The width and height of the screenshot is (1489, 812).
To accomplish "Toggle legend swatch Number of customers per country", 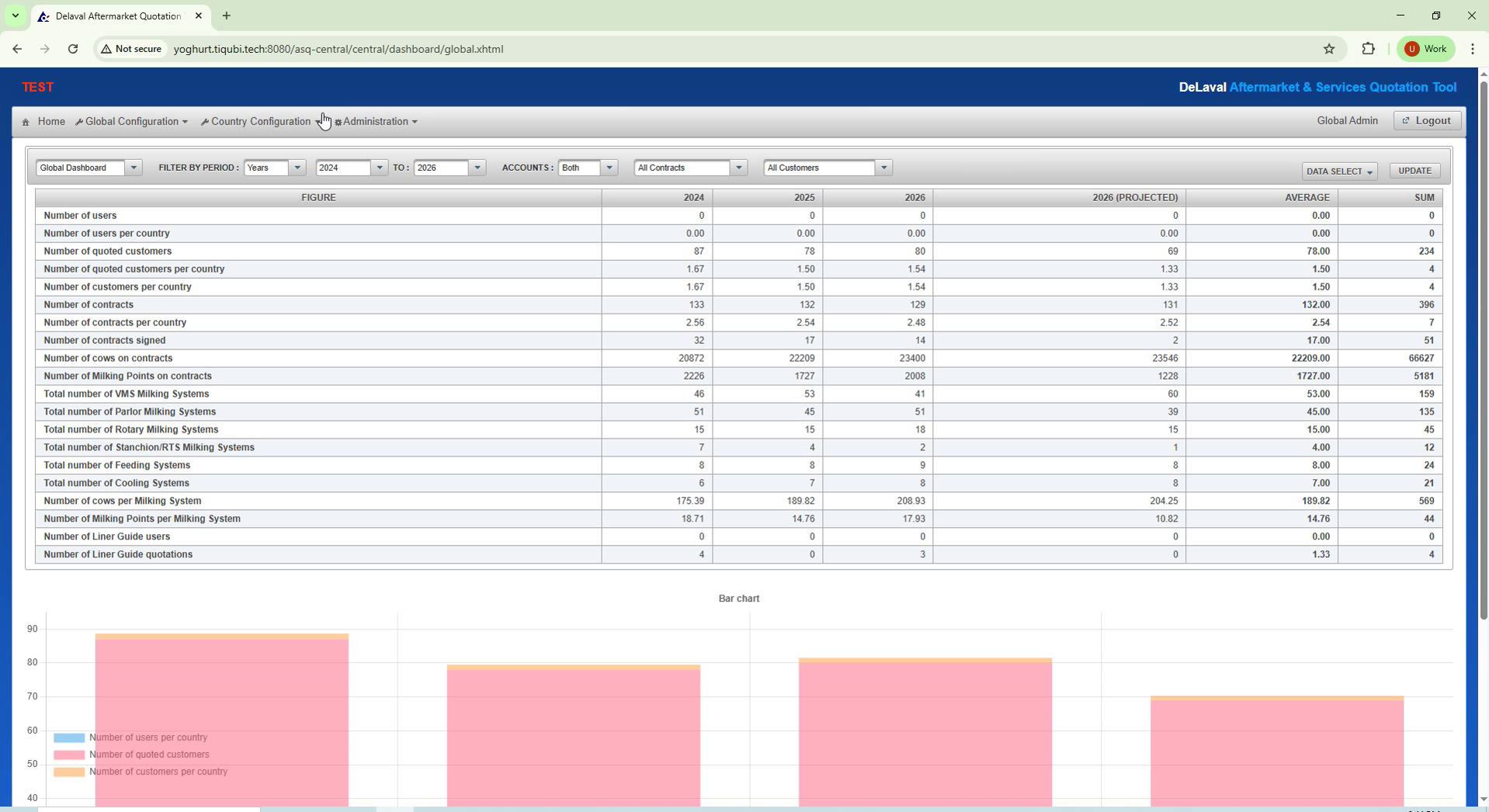I will coord(69,772).
